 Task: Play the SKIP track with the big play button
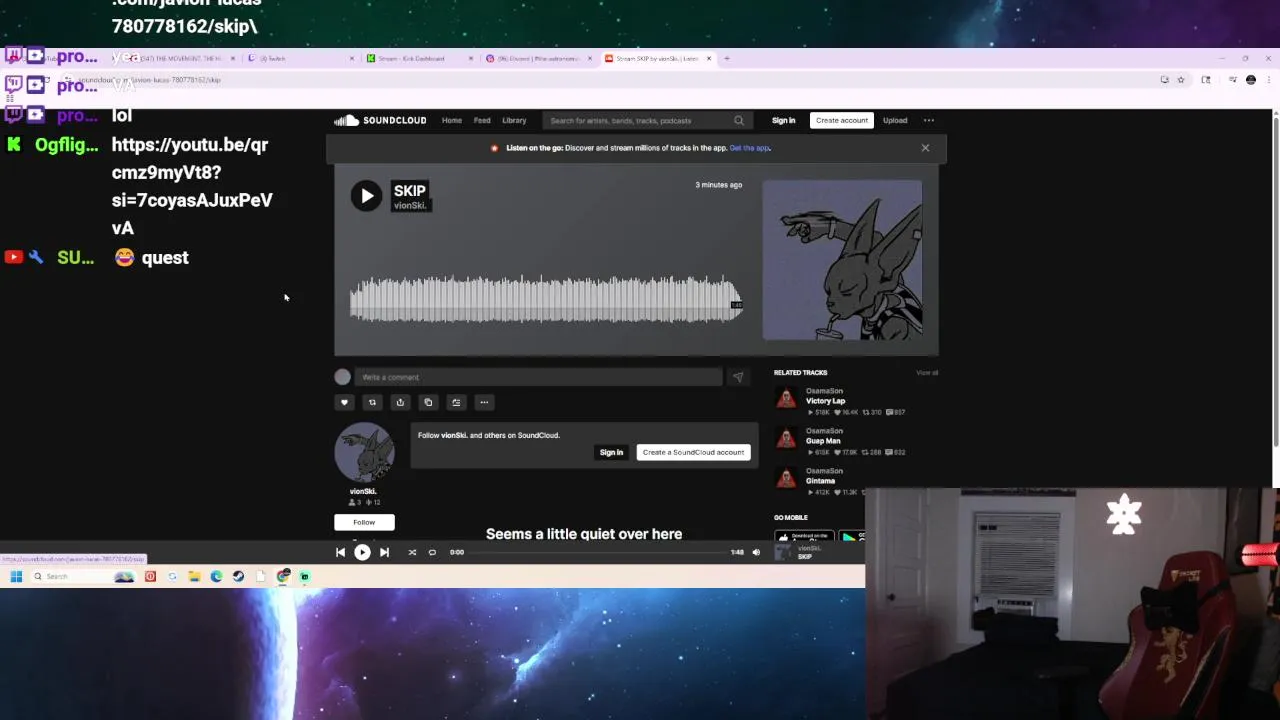pos(366,196)
